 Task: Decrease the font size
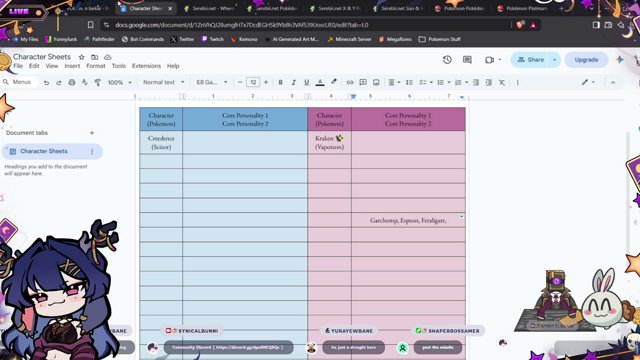(x=240, y=82)
